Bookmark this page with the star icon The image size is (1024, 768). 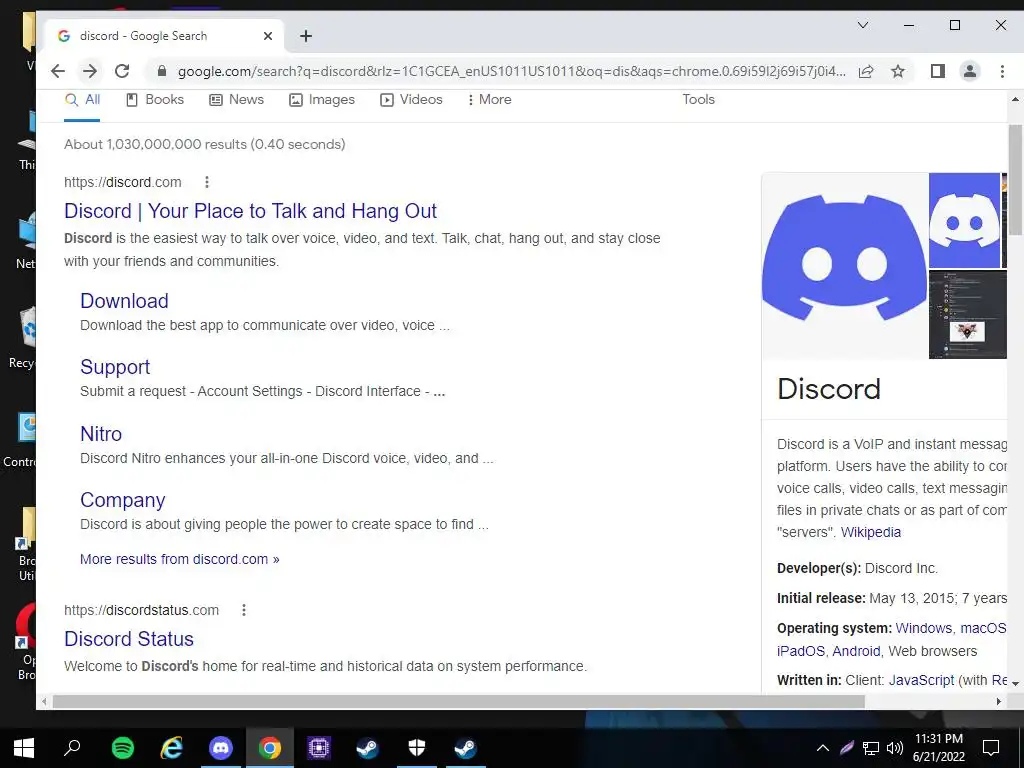coord(899,71)
